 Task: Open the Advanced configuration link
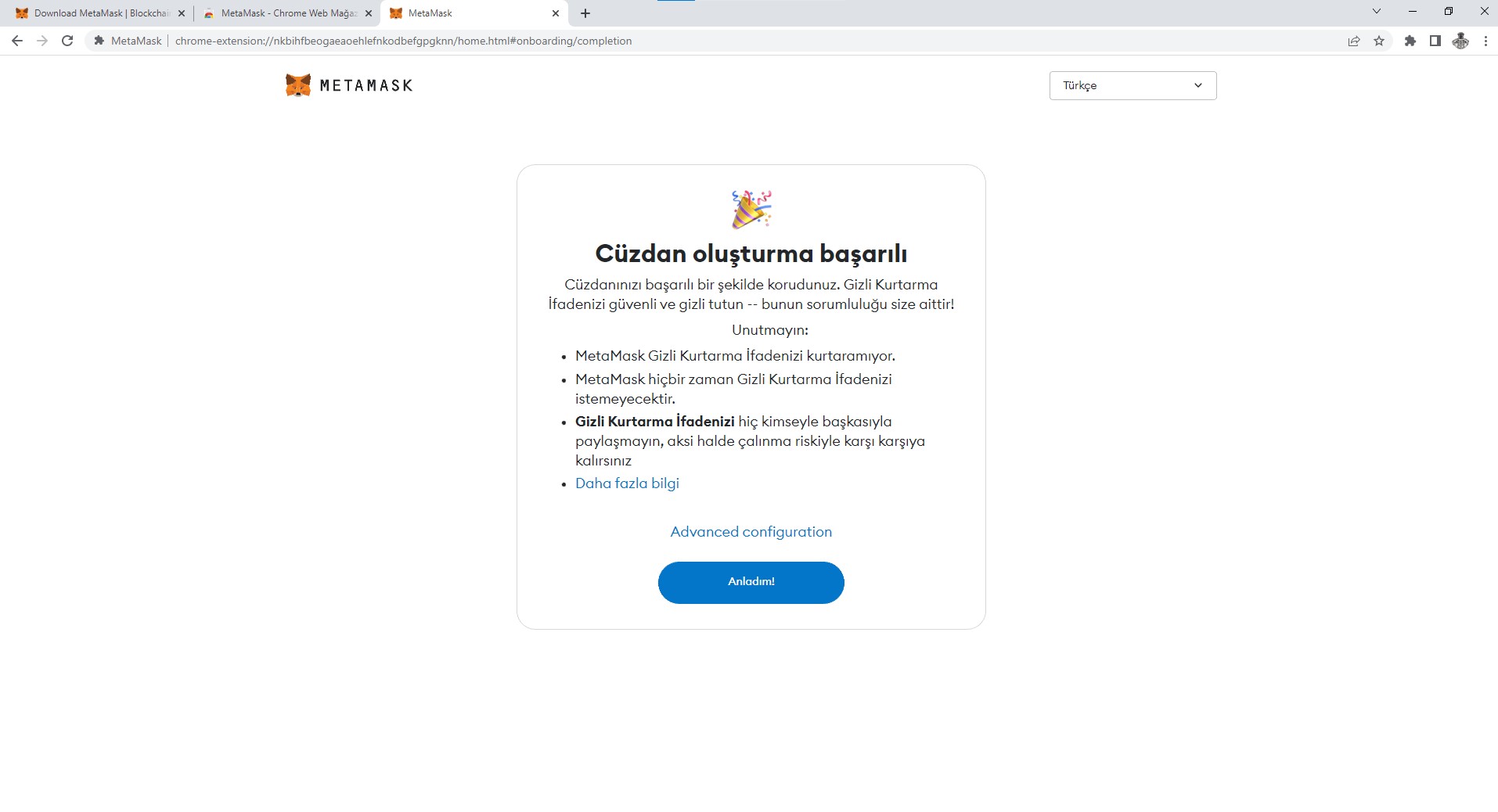pos(751,532)
